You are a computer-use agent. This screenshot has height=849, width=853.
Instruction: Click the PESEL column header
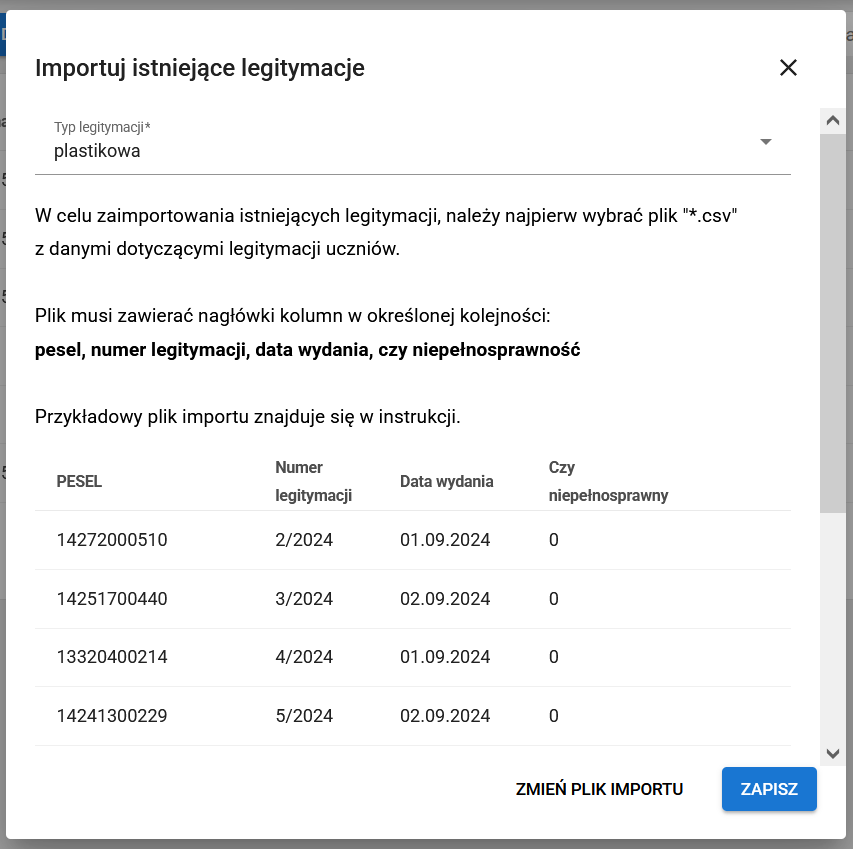pyautogui.click(x=79, y=481)
